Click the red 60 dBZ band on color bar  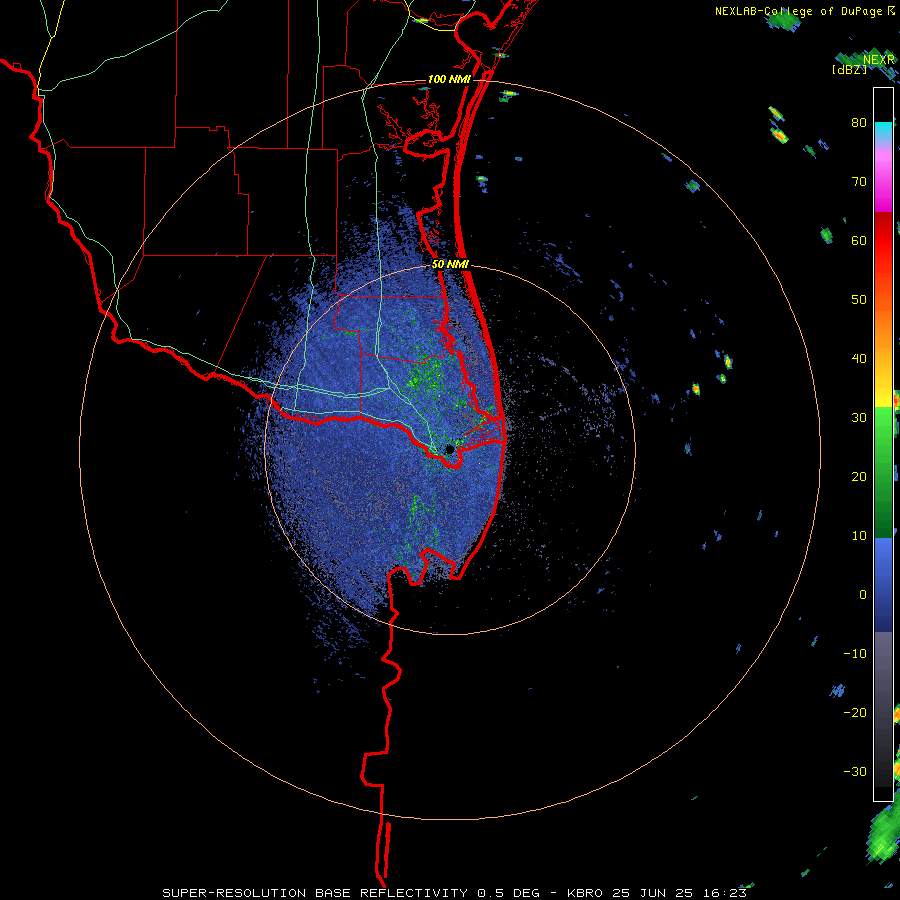[883, 242]
